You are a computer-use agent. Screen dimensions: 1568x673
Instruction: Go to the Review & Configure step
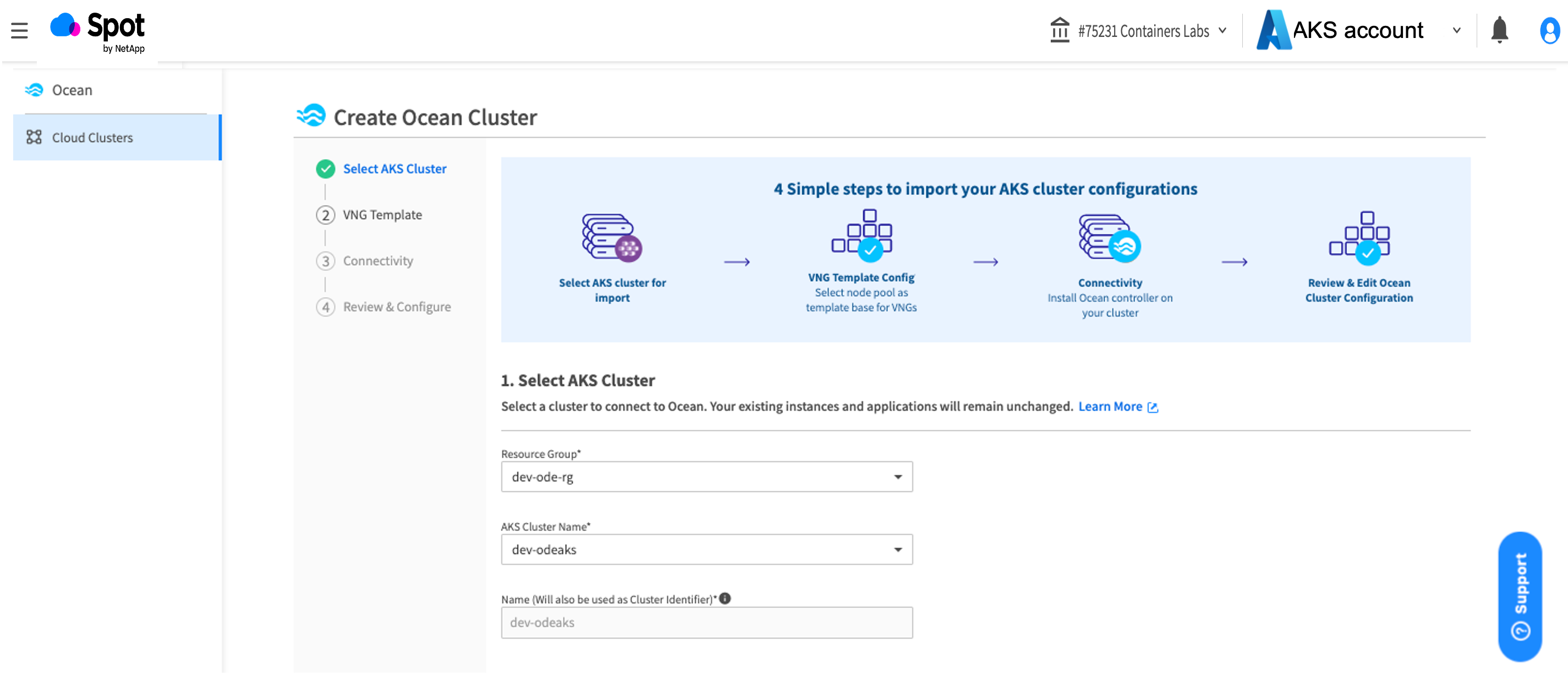[x=397, y=307]
